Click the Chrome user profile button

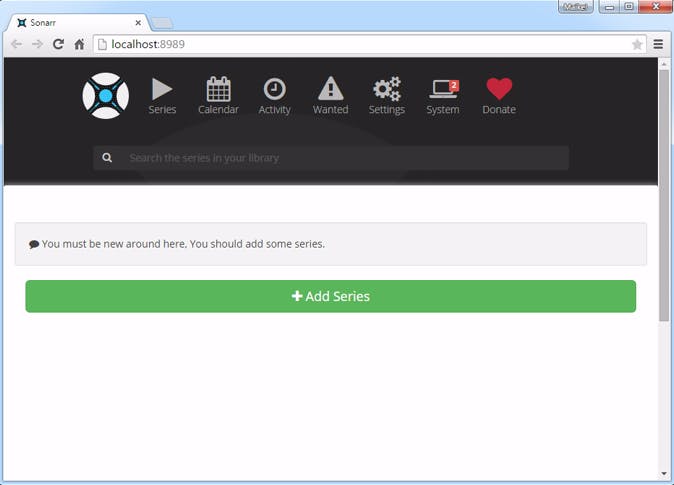tap(576, 6)
